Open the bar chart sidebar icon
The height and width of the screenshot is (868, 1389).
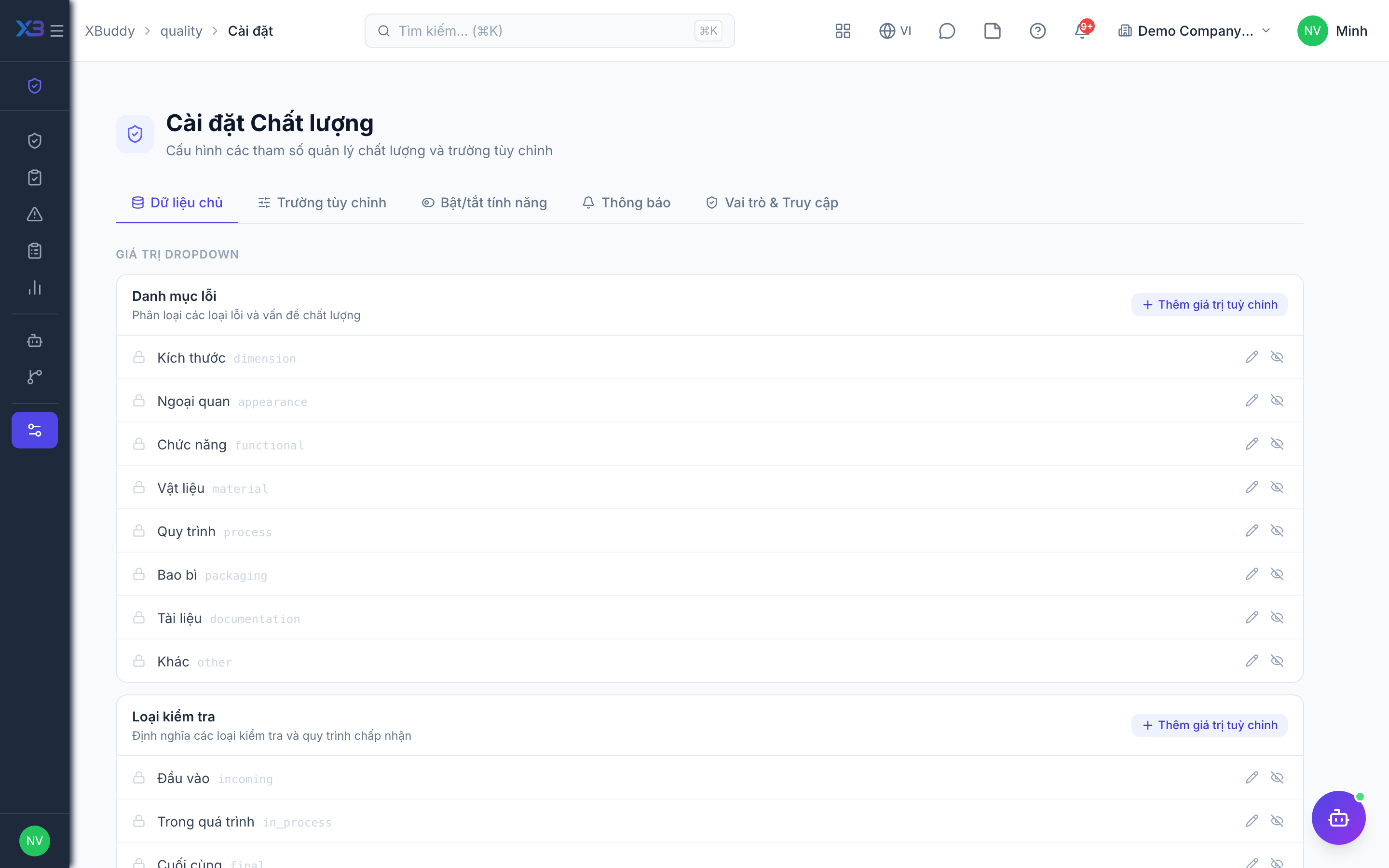pyautogui.click(x=34, y=287)
